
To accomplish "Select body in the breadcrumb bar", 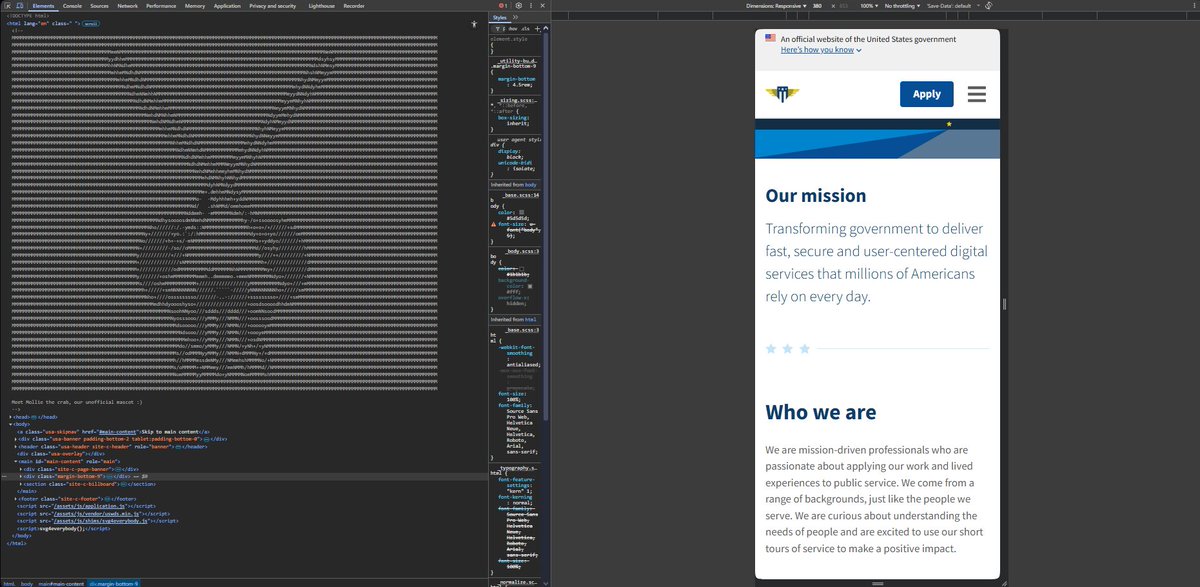I will pos(27,582).
